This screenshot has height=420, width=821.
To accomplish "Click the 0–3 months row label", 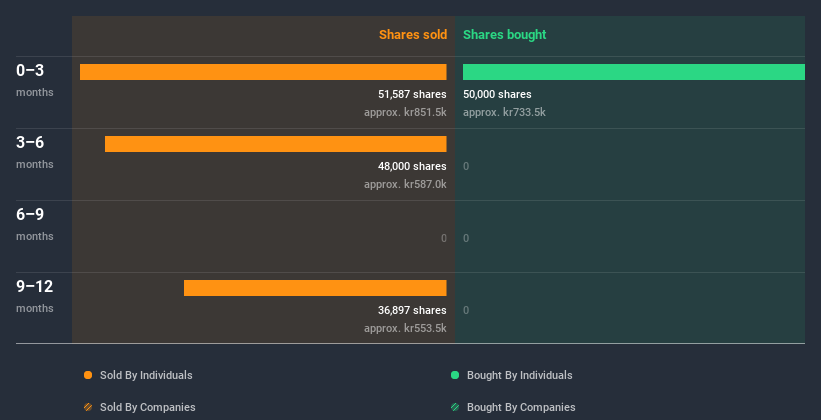I will (35, 80).
